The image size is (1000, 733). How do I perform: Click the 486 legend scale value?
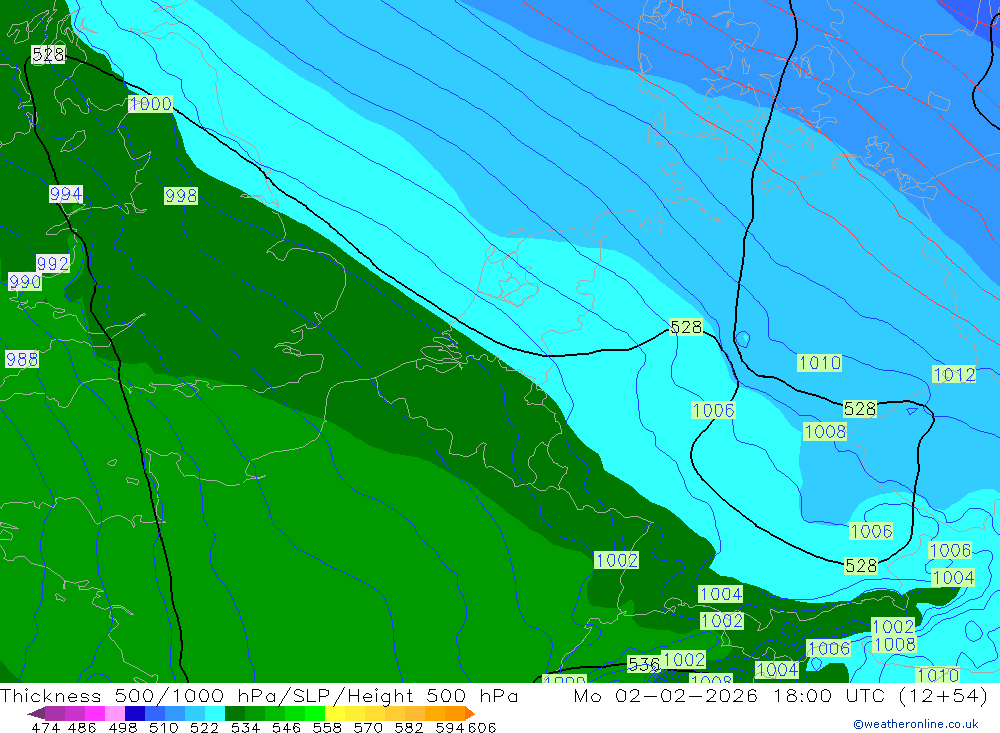click(x=82, y=727)
